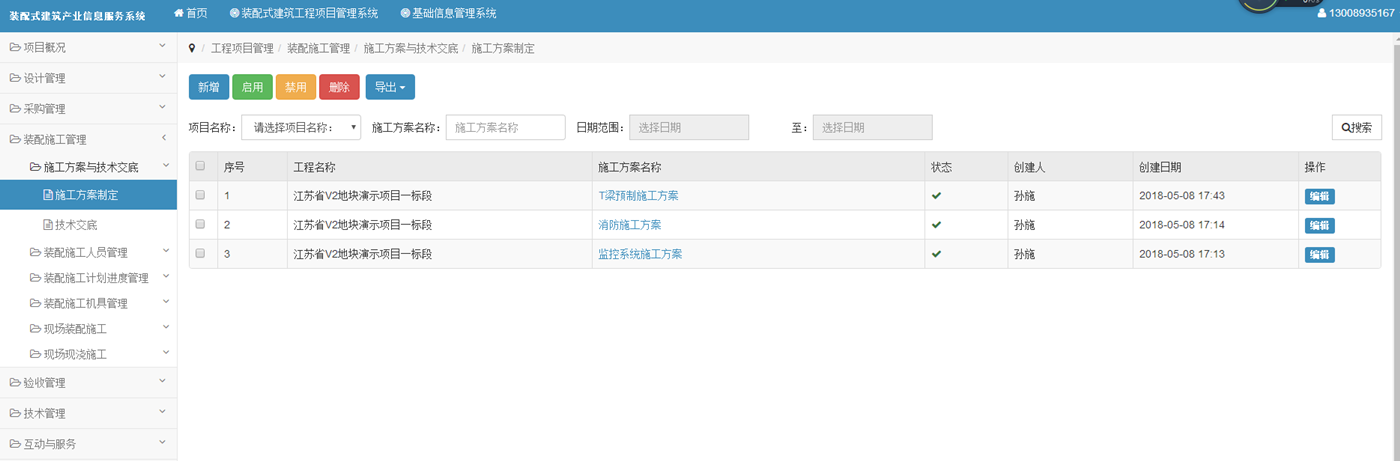1400x461 pixels.
Task: Open the 导出 export dropdown
Action: tap(390, 87)
